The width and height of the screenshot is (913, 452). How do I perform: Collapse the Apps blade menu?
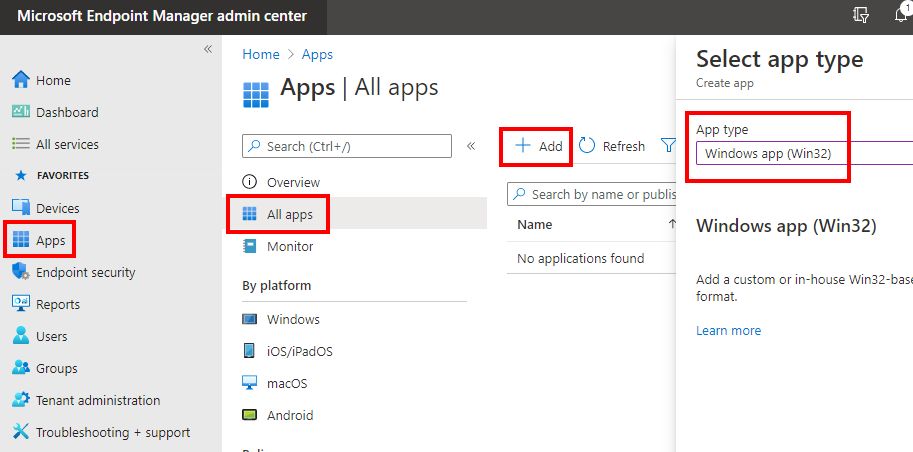pyautogui.click(x=471, y=146)
